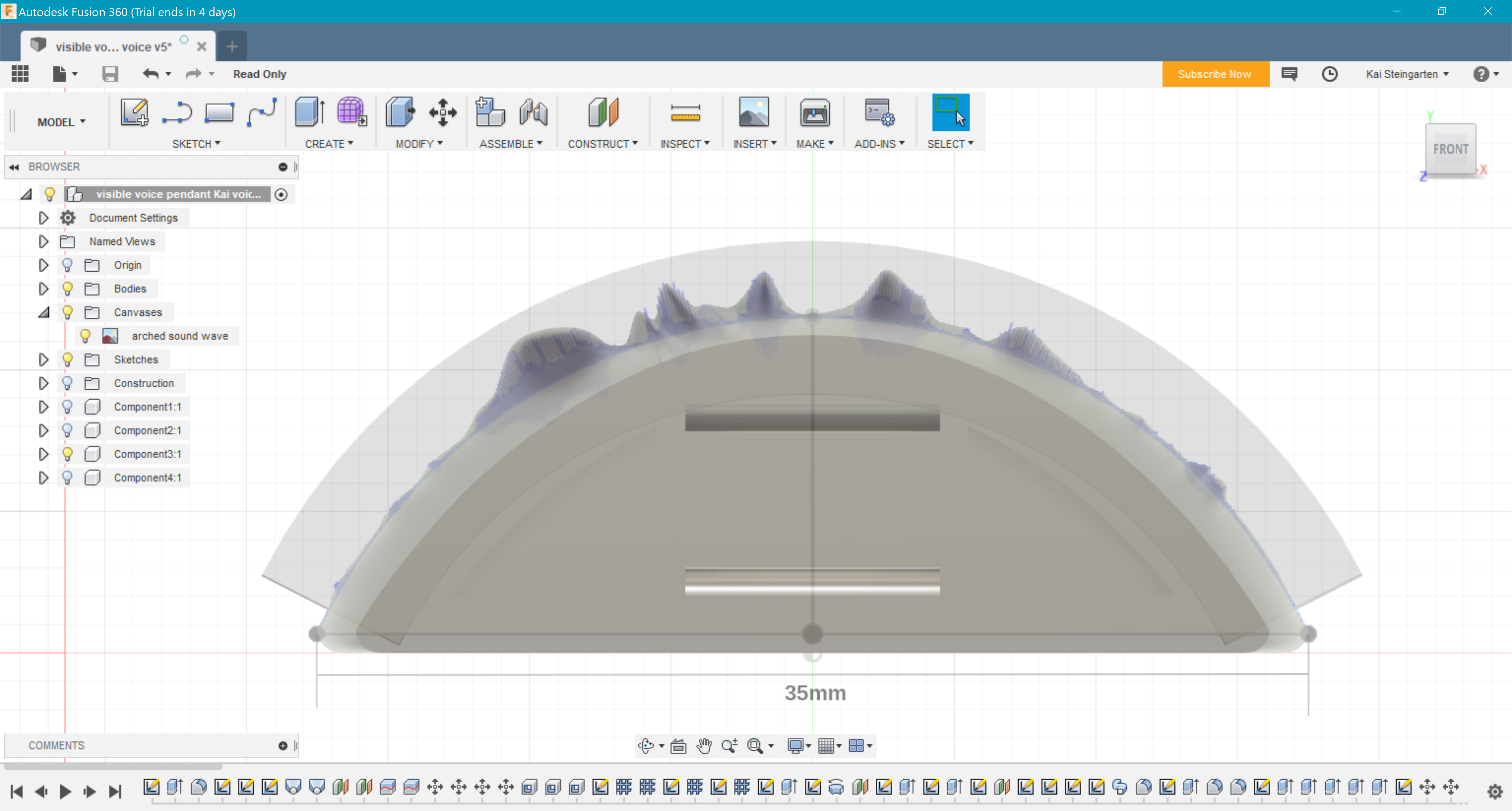This screenshot has width=1512, height=811.
Task: Click the Undo arrow
Action: tap(151, 74)
